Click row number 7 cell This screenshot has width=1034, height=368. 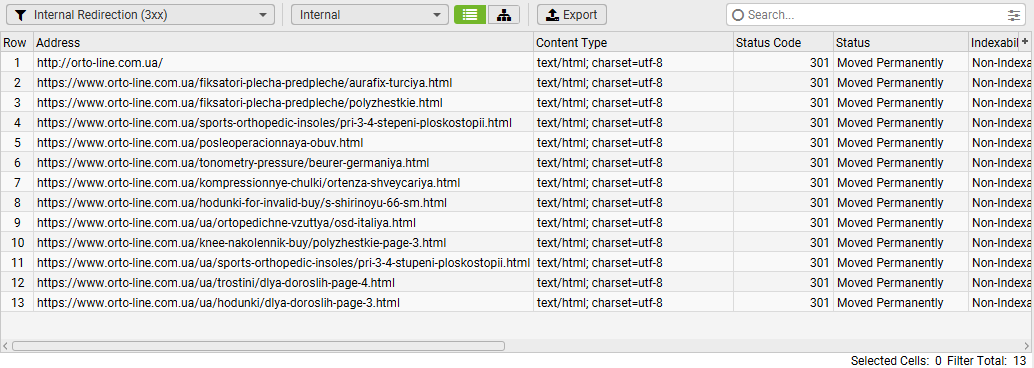click(x=16, y=183)
